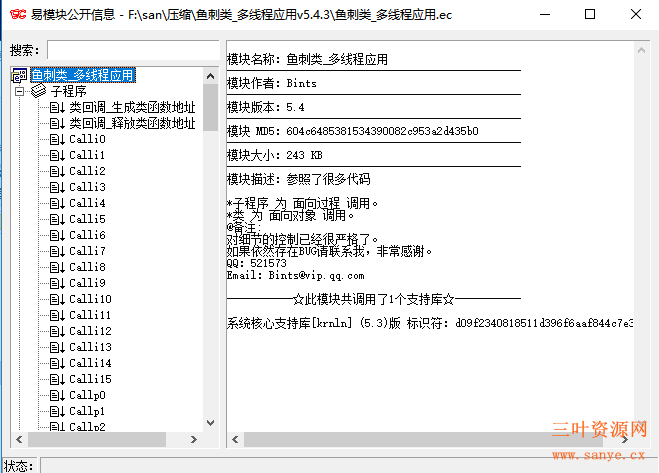The height and width of the screenshot is (473, 659).
Task: Click the QQ: 521573 text
Action: 257,264
